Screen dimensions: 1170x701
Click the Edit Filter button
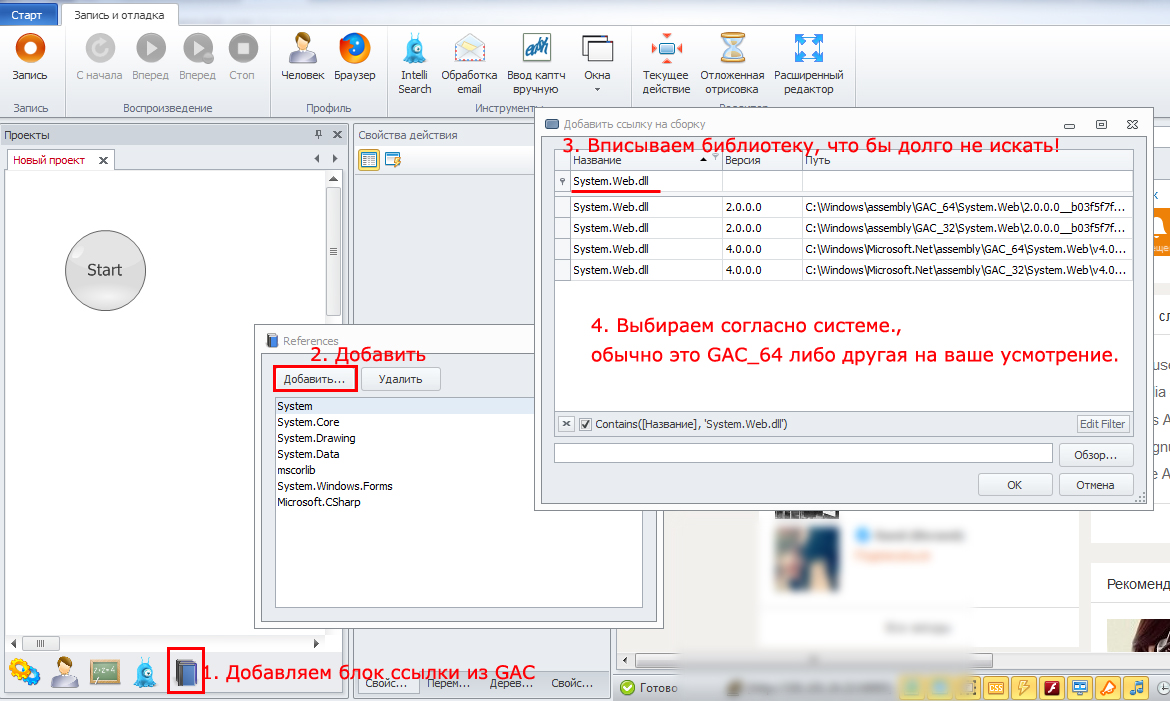1103,424
